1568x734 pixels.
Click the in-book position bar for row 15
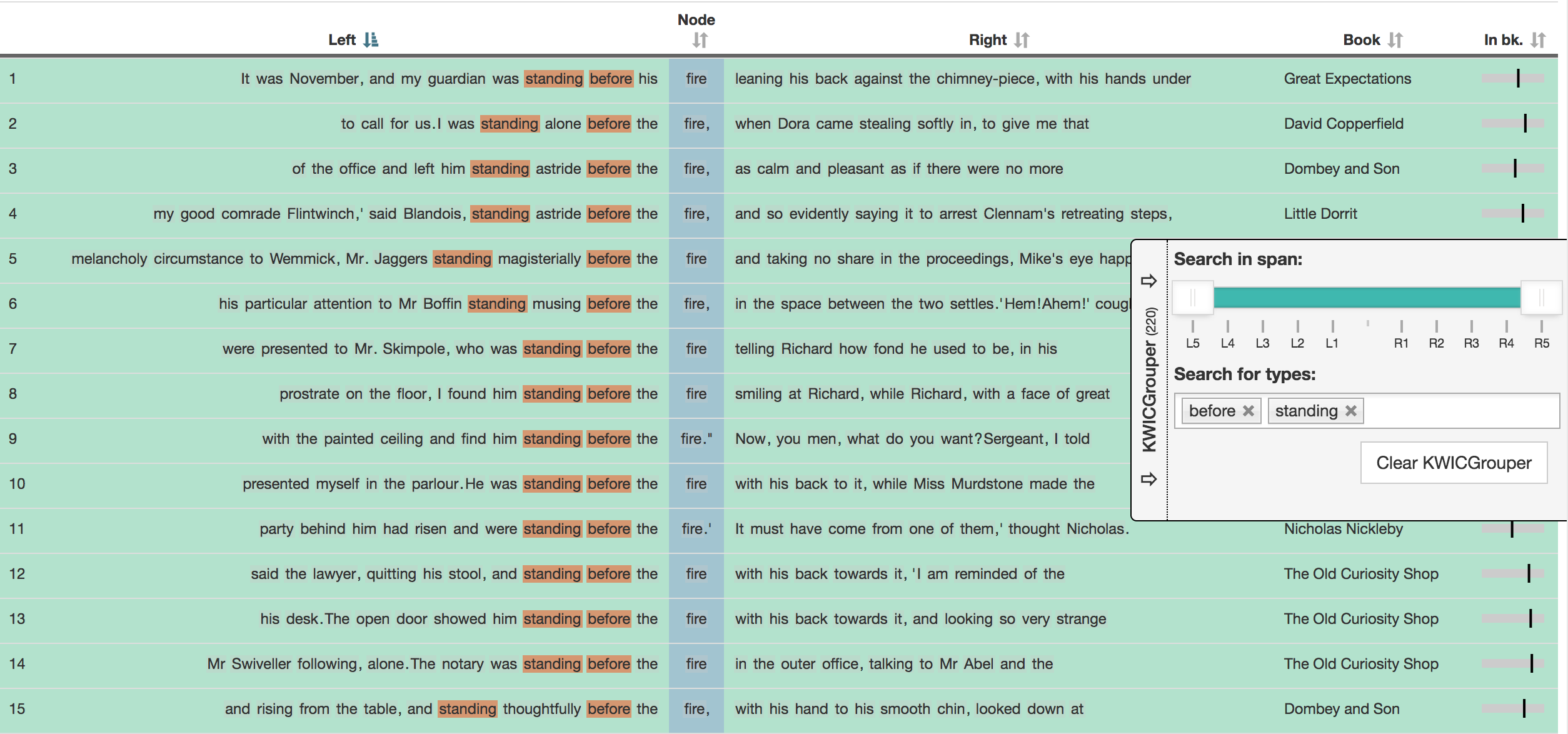coord(1513,708)
